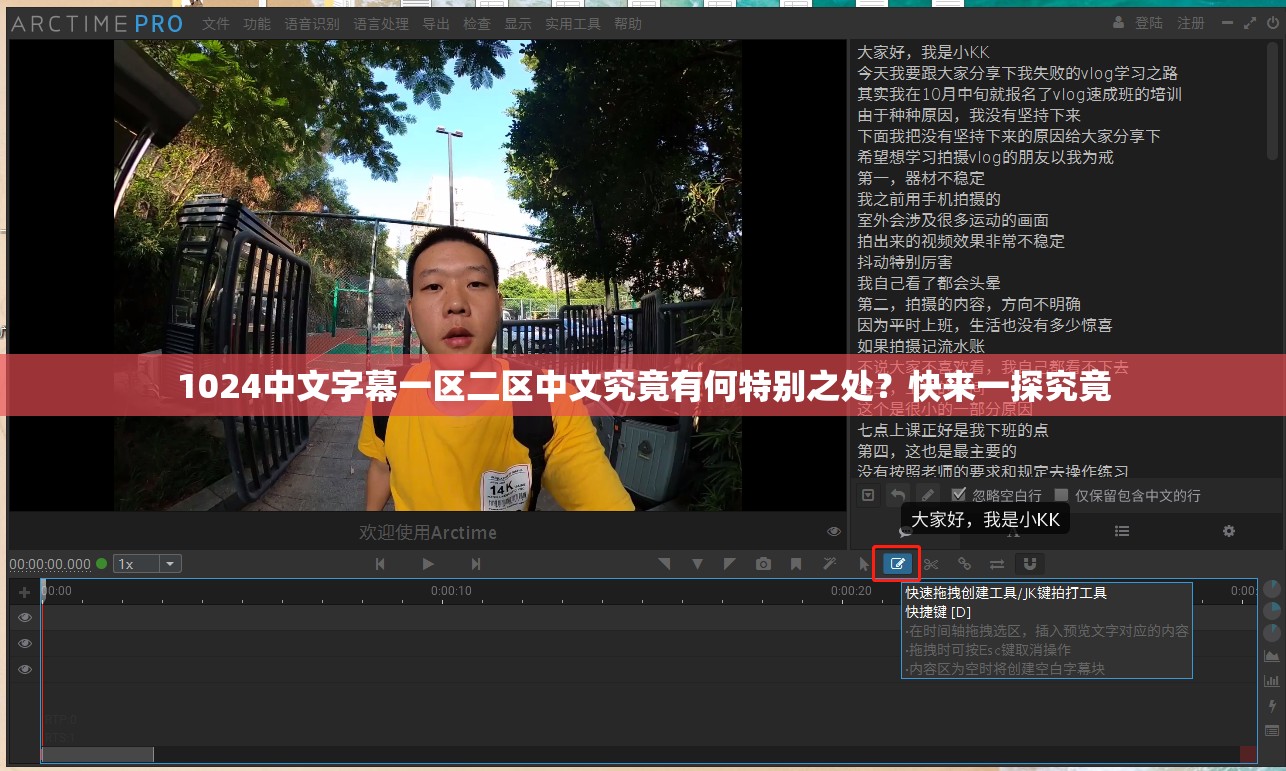1286x771 pixels.
Task: Jump to previous frame control
Action: coord(380,564)
